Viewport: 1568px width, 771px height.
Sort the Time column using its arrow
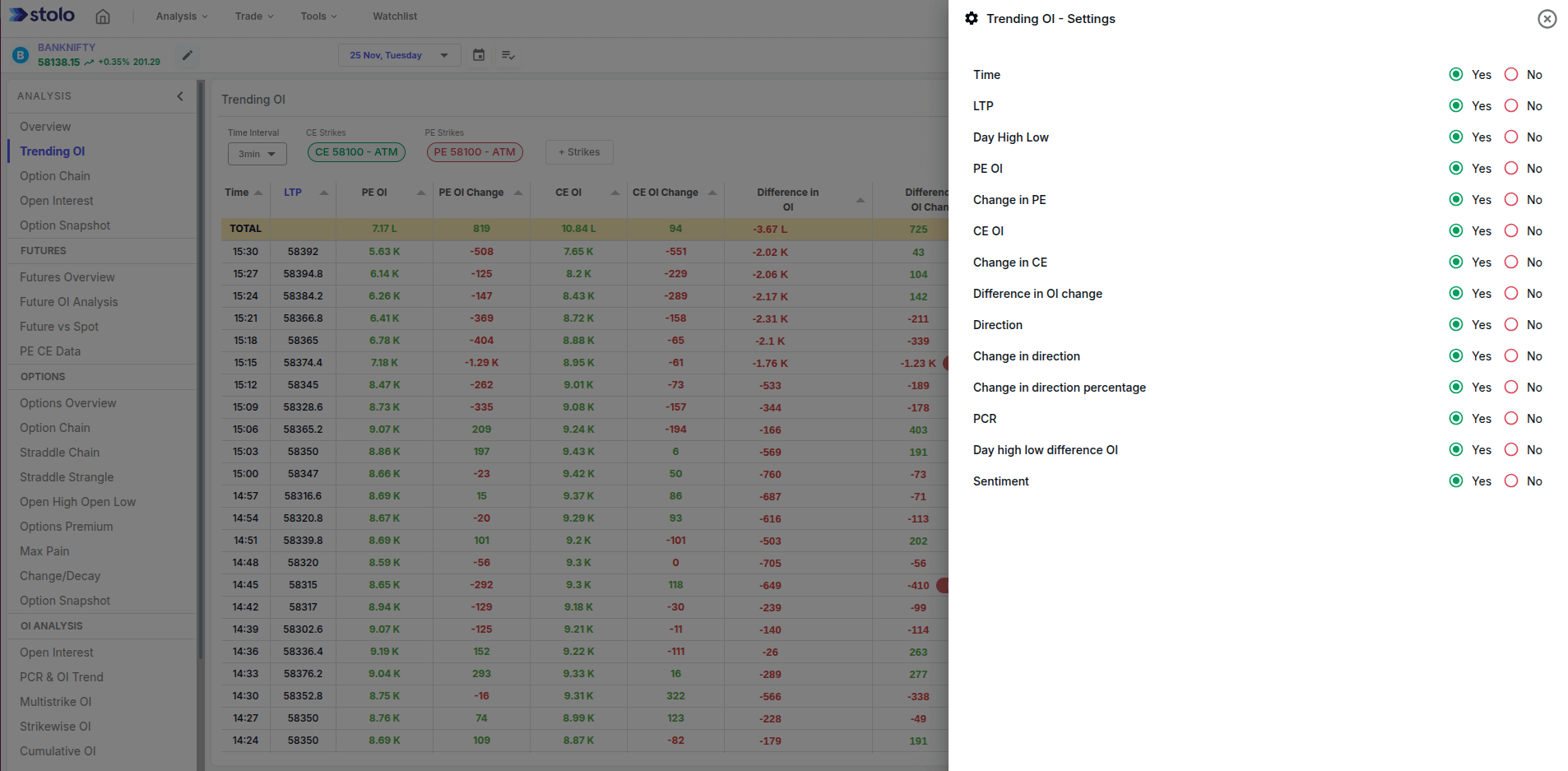258,193
